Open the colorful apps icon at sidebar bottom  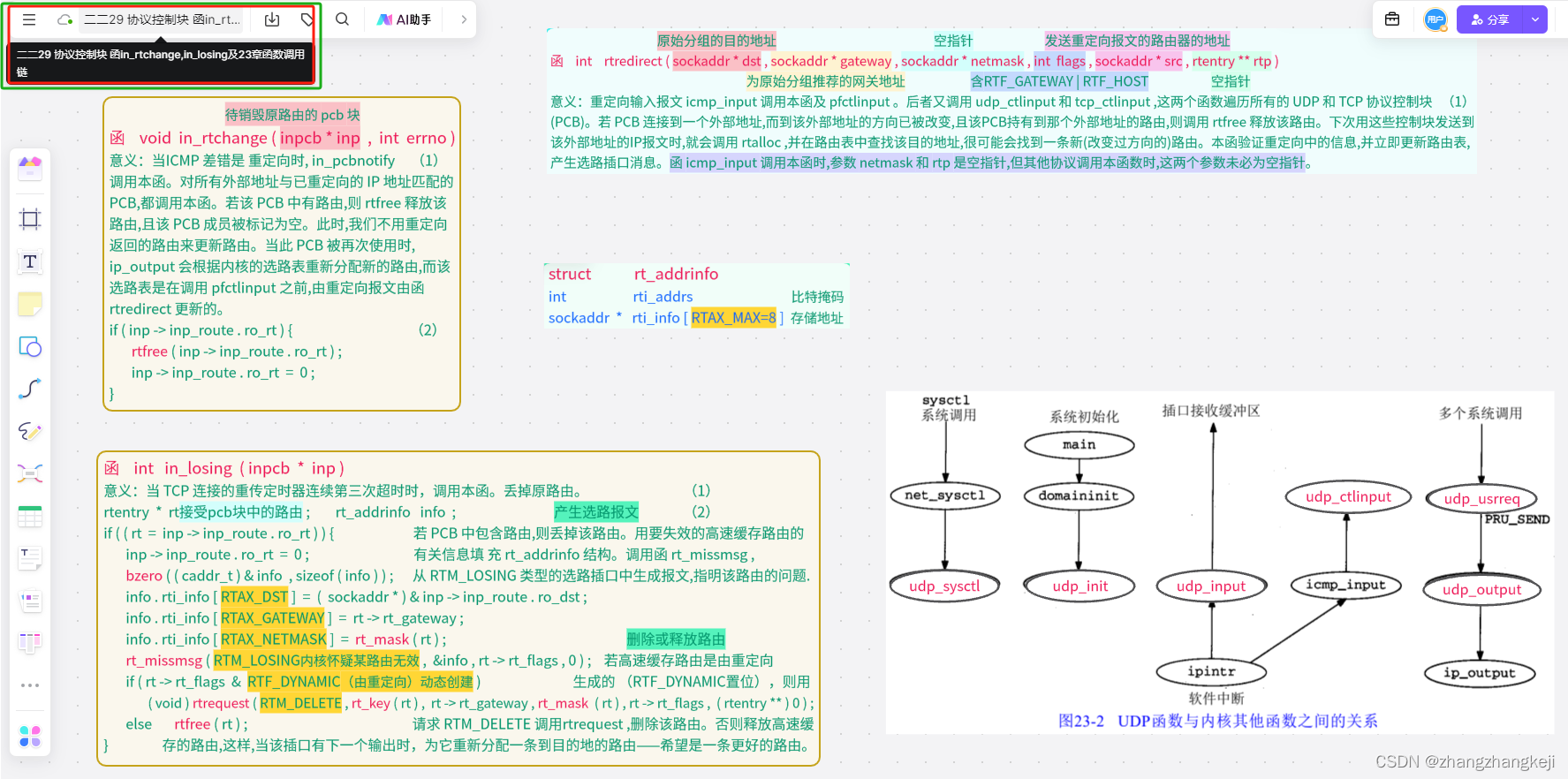coord(30,736)
